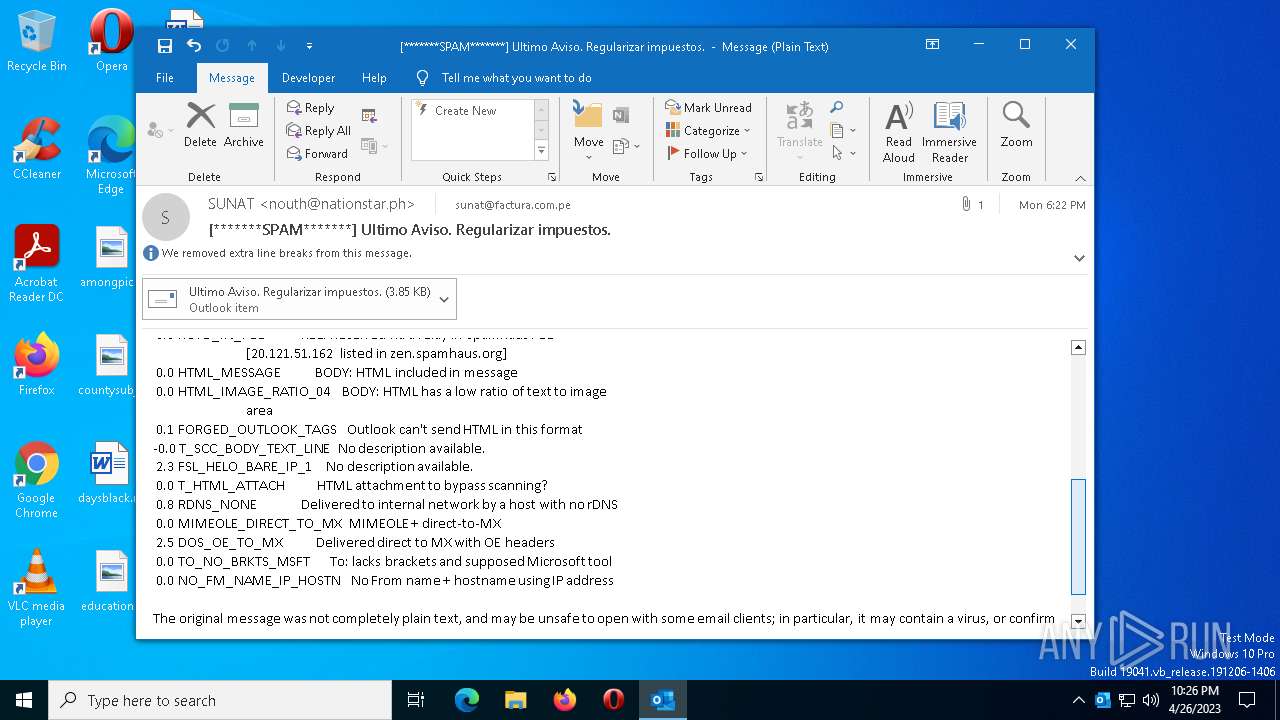The image size is (1280, 720).
Task: Archive this message
Action: (x=244, y=125)
